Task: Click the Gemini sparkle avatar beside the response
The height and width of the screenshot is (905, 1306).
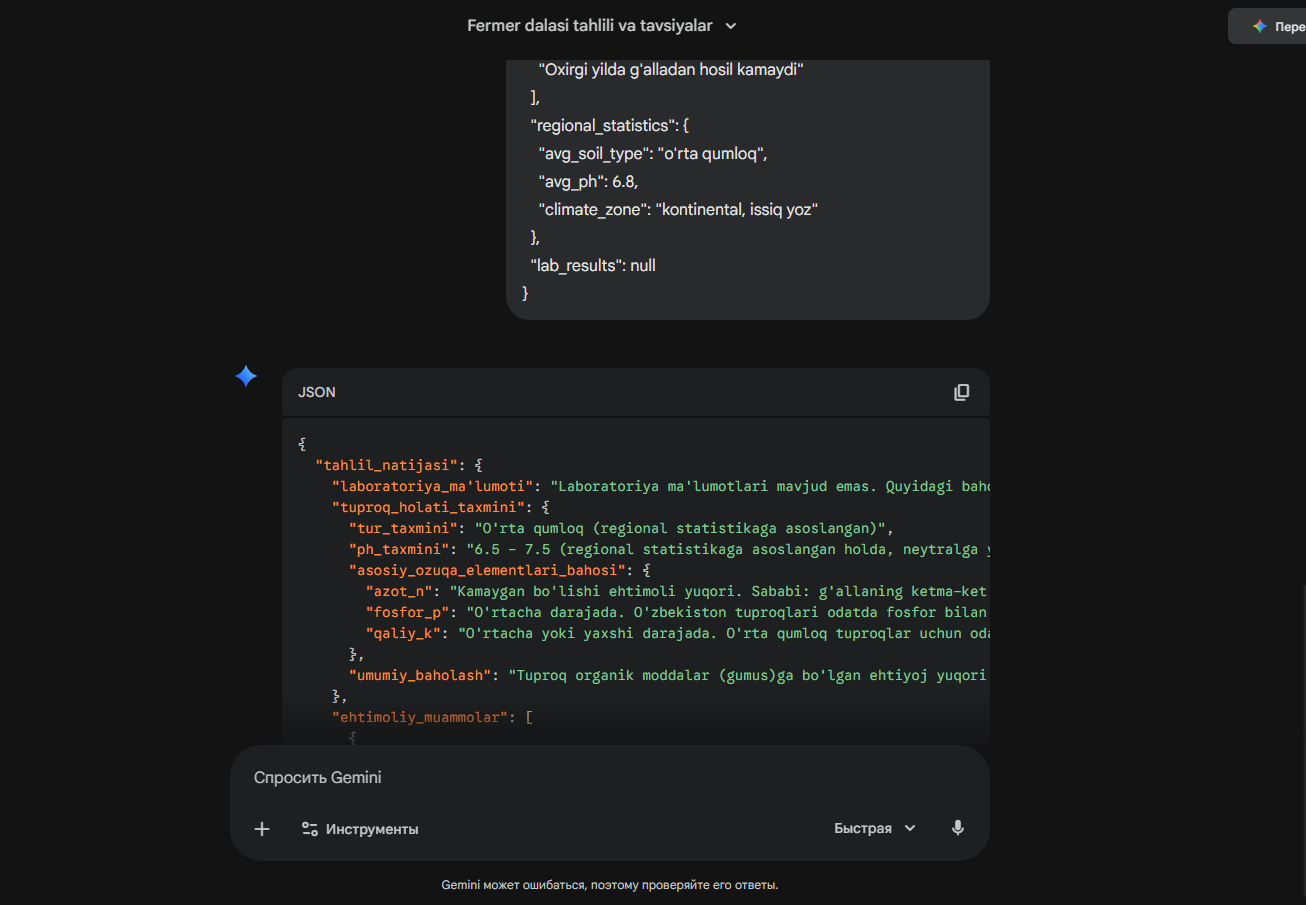Action: point(245,376)
